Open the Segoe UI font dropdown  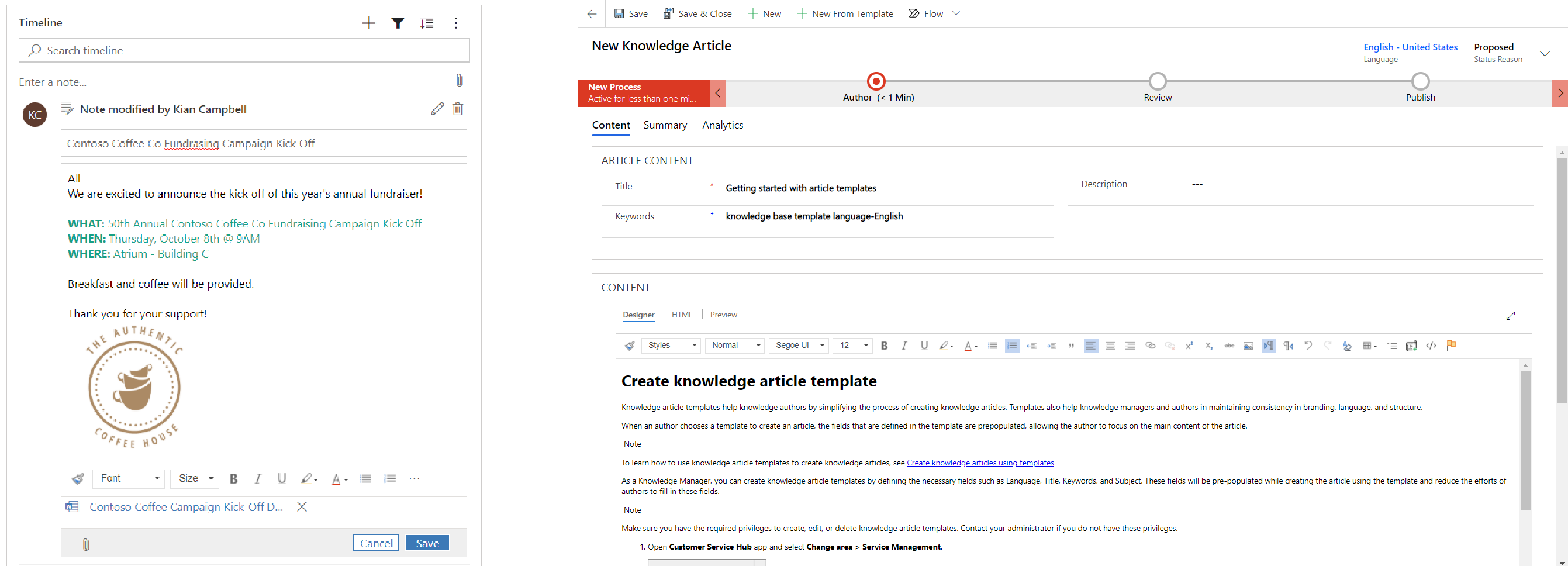[799, 346]
